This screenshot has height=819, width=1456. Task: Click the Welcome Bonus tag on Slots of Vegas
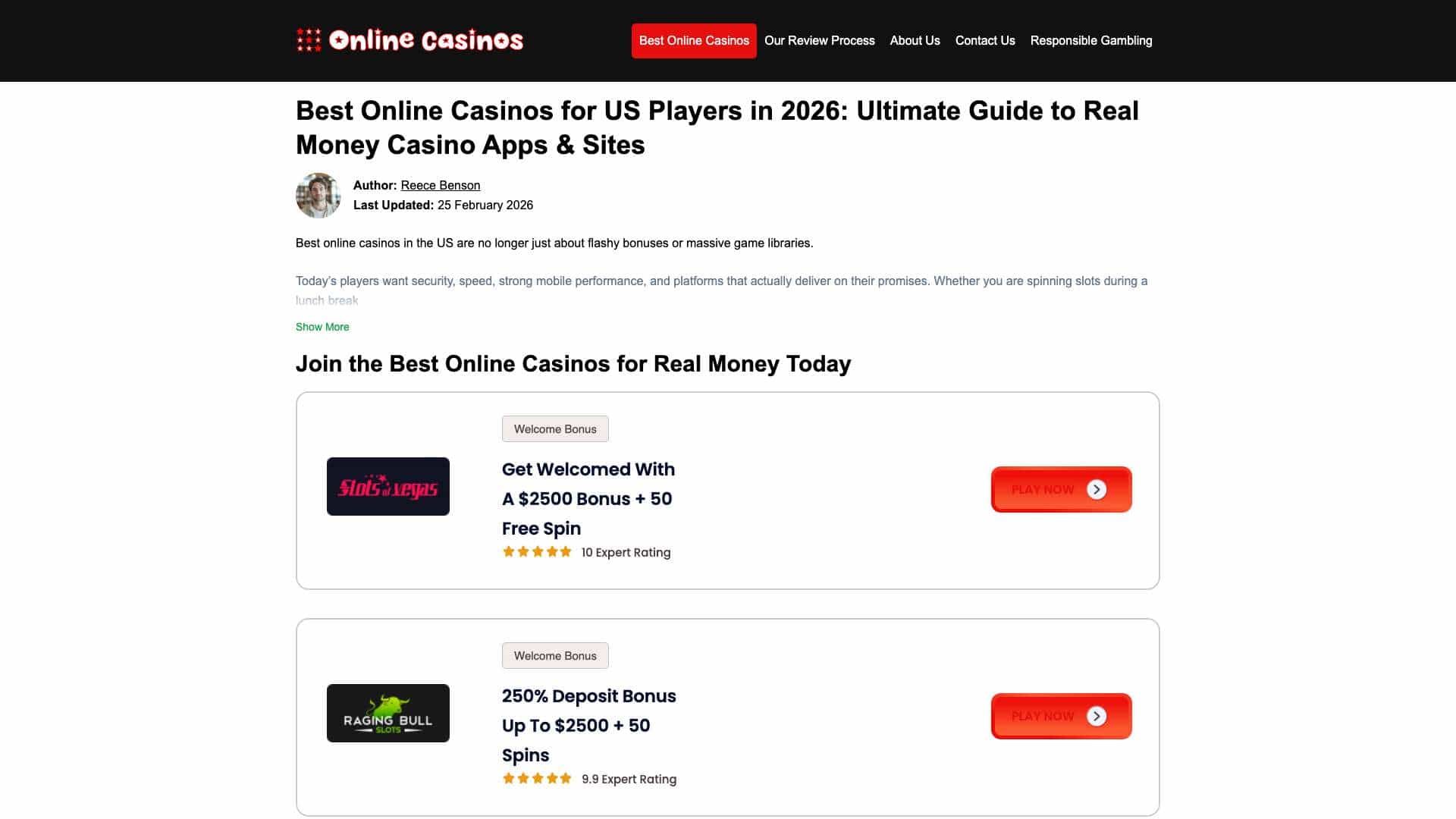coord(554,428)
